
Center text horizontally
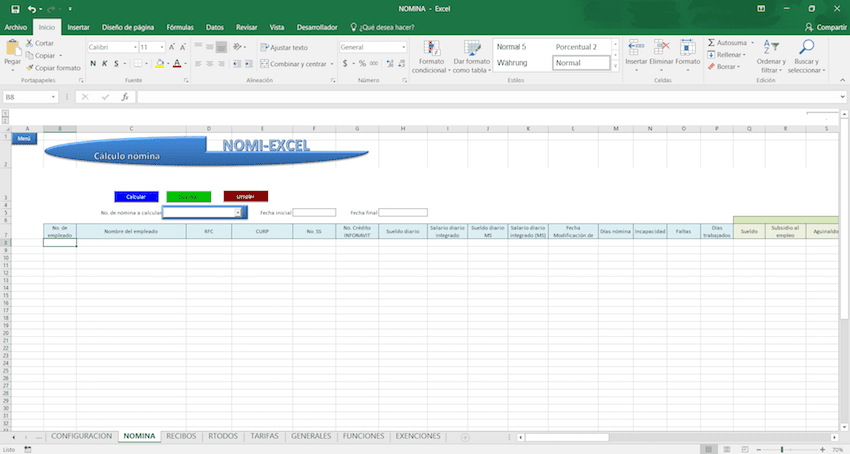(x=209, y=63)
